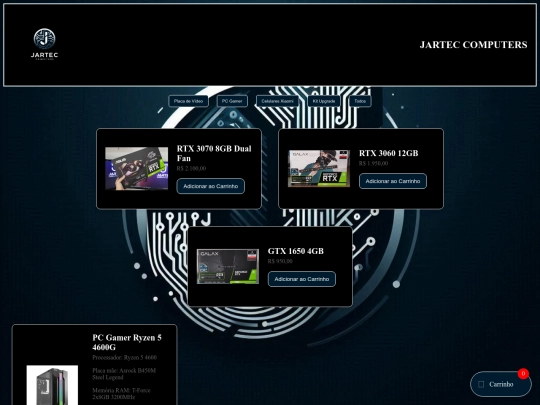Click the Jartec logo in the header
540x405 pixels.
[x=44, y=44]
